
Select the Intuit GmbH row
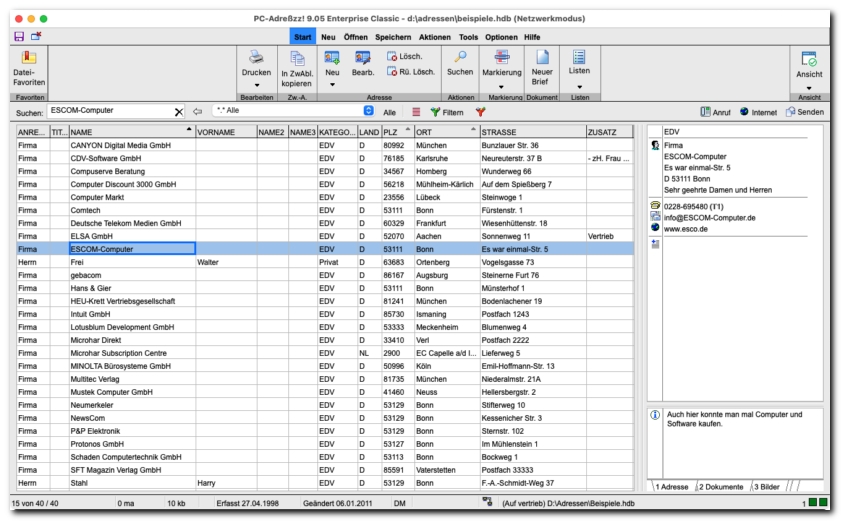(x=325, y=314)
